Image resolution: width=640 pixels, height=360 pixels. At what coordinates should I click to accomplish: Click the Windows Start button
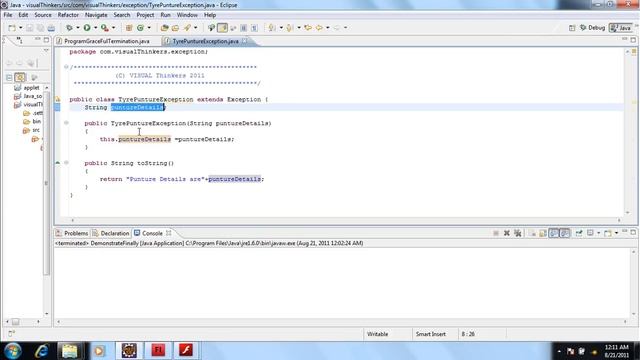pyautogui.click(x=13, y=351)
